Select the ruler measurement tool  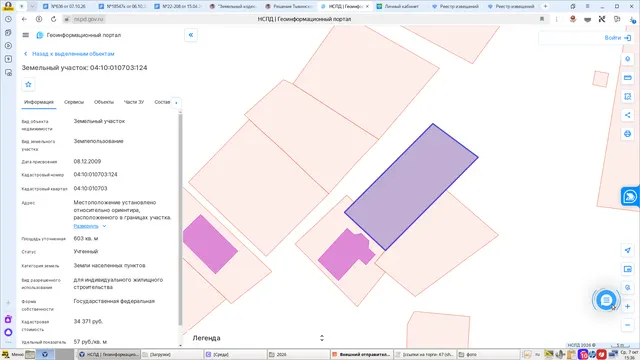click(x=628, y=78)
